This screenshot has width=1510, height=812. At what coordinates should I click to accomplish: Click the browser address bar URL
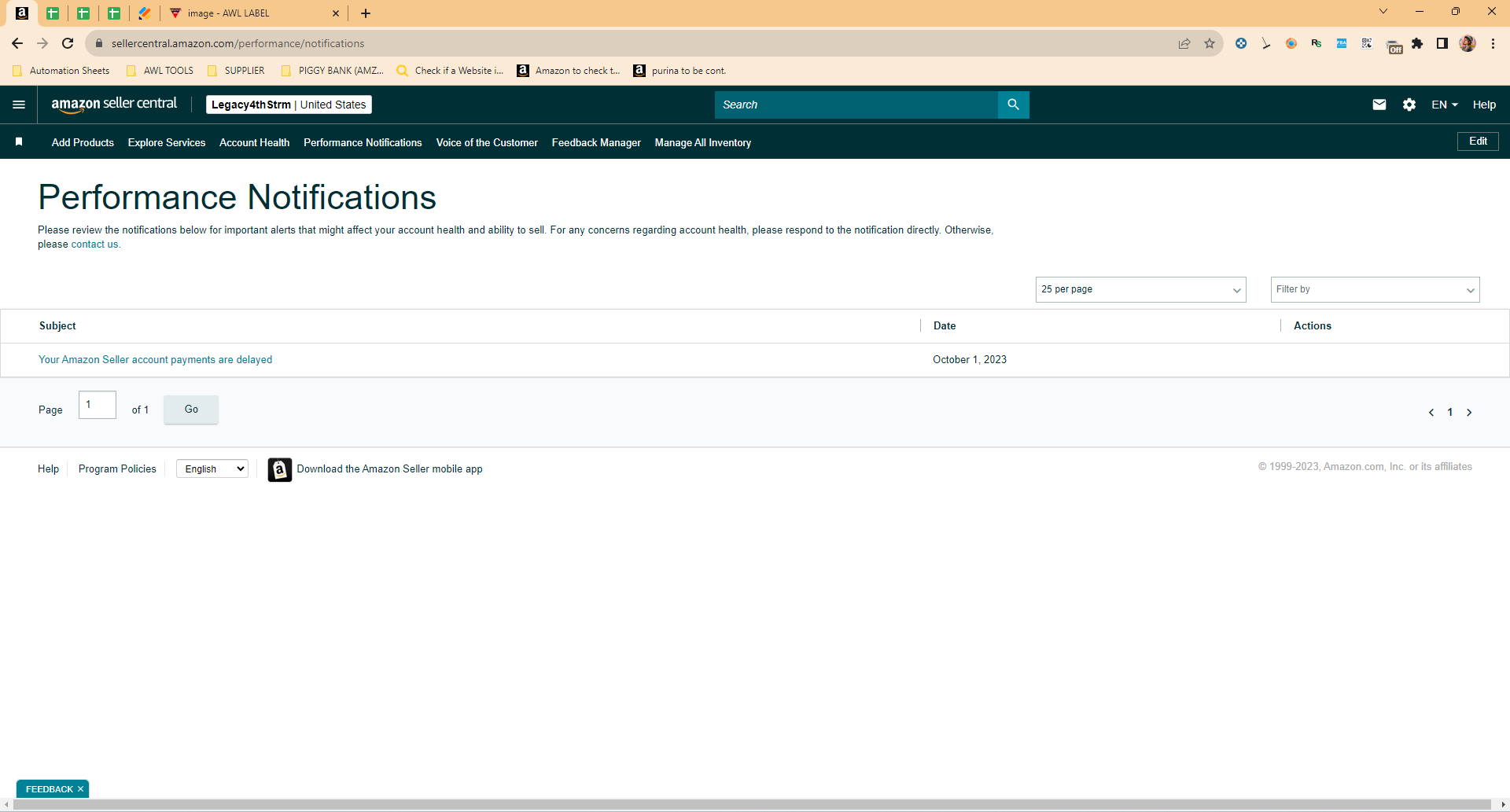pyautogui.click(x=238, y=43)
